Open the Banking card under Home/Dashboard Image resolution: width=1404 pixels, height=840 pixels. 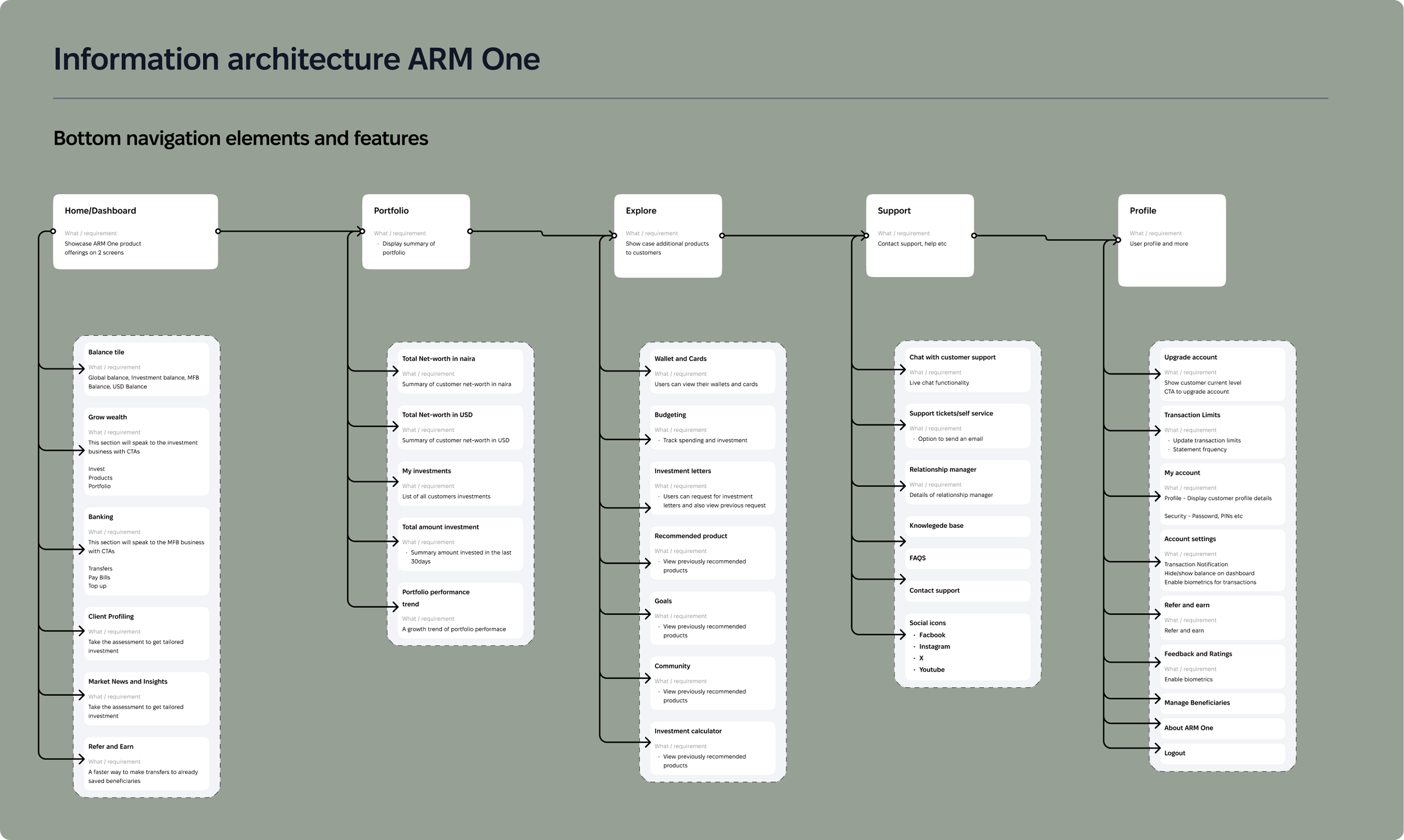(x=146, y=549)
